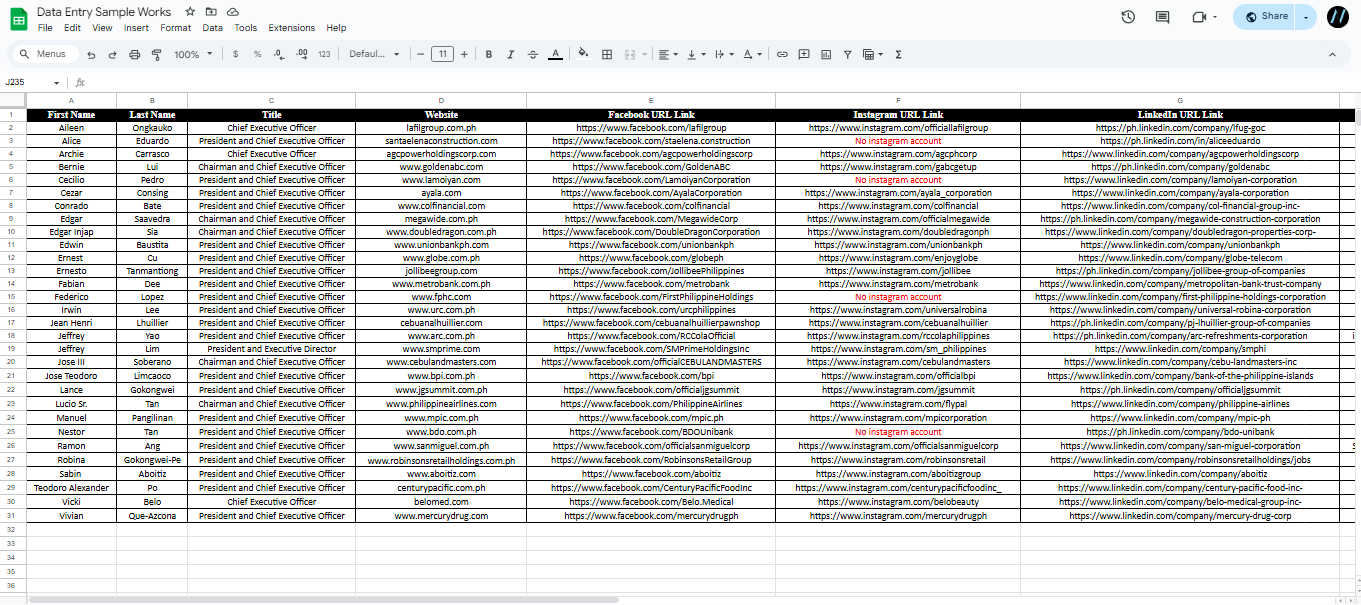Toggle bold formatting

tap(489, 54)
